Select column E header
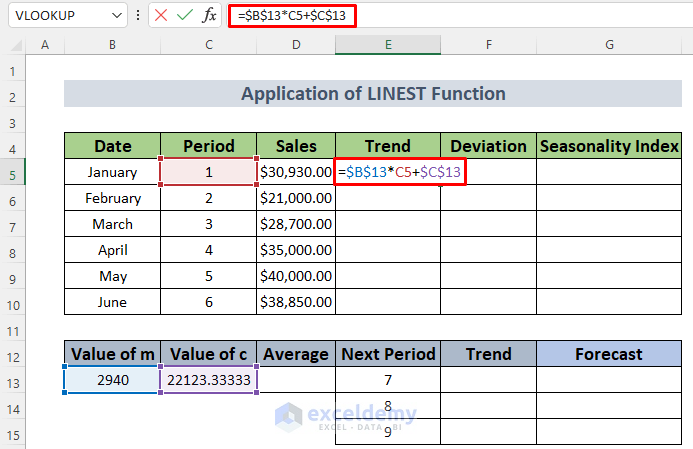 (x=387, y=46)
